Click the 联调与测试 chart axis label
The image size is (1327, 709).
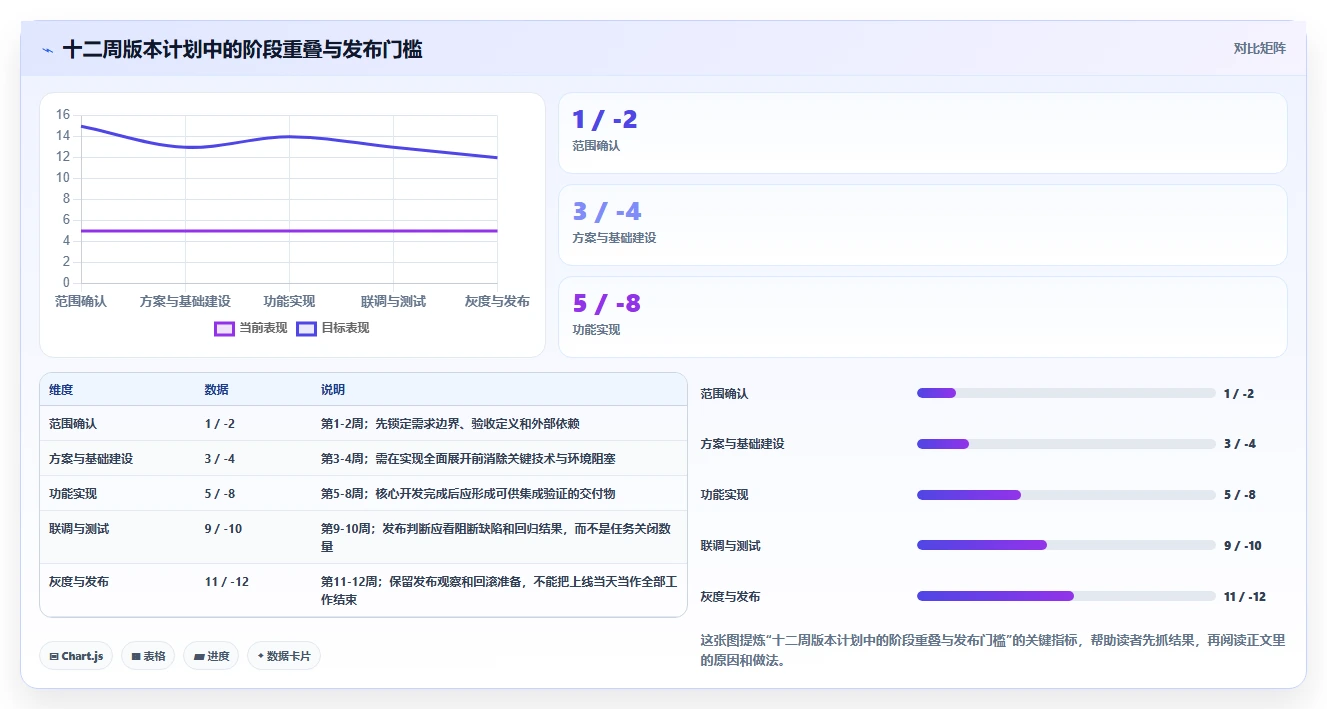[393, 301]
